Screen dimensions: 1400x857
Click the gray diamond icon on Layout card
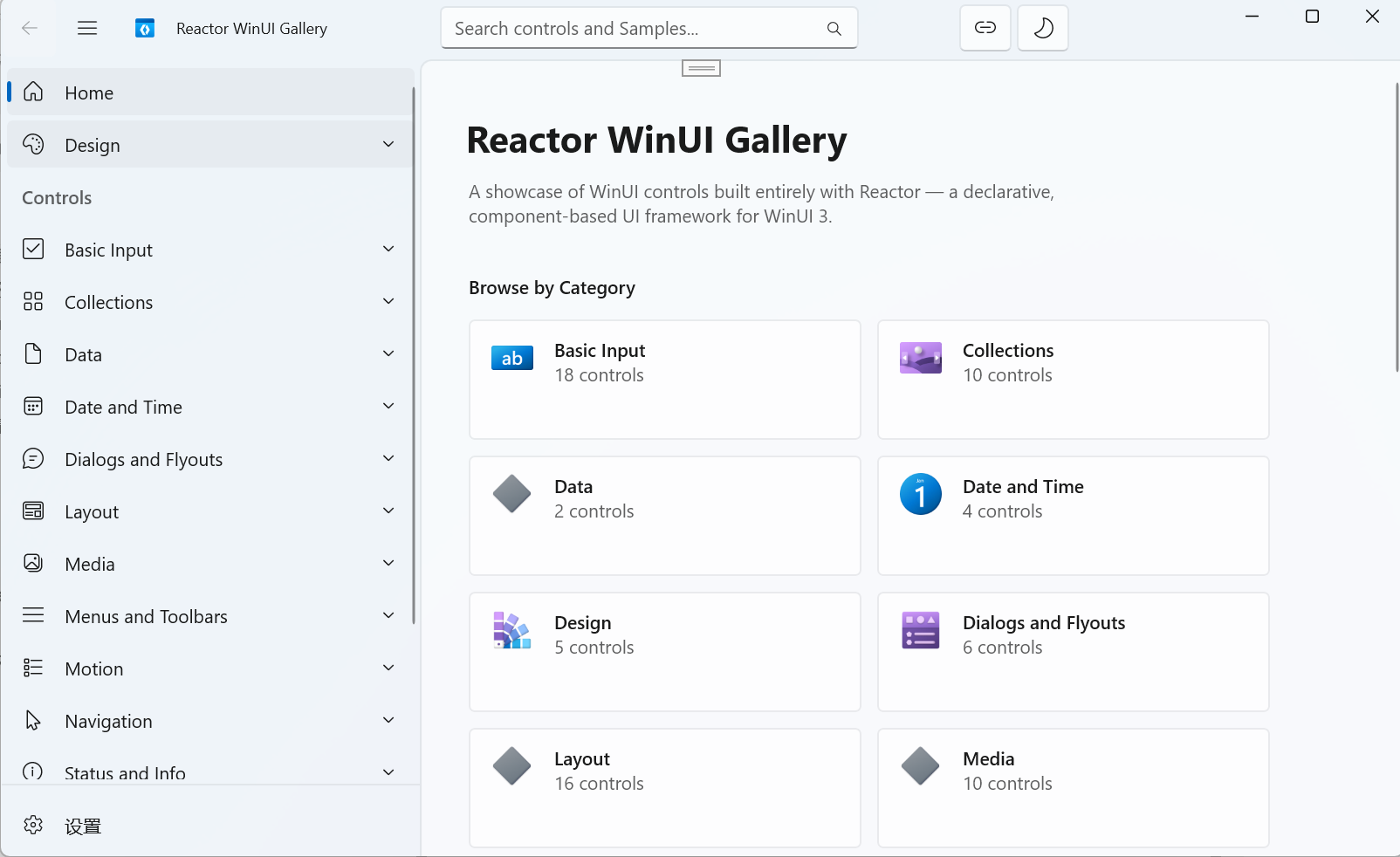click(x=512, y=766)
